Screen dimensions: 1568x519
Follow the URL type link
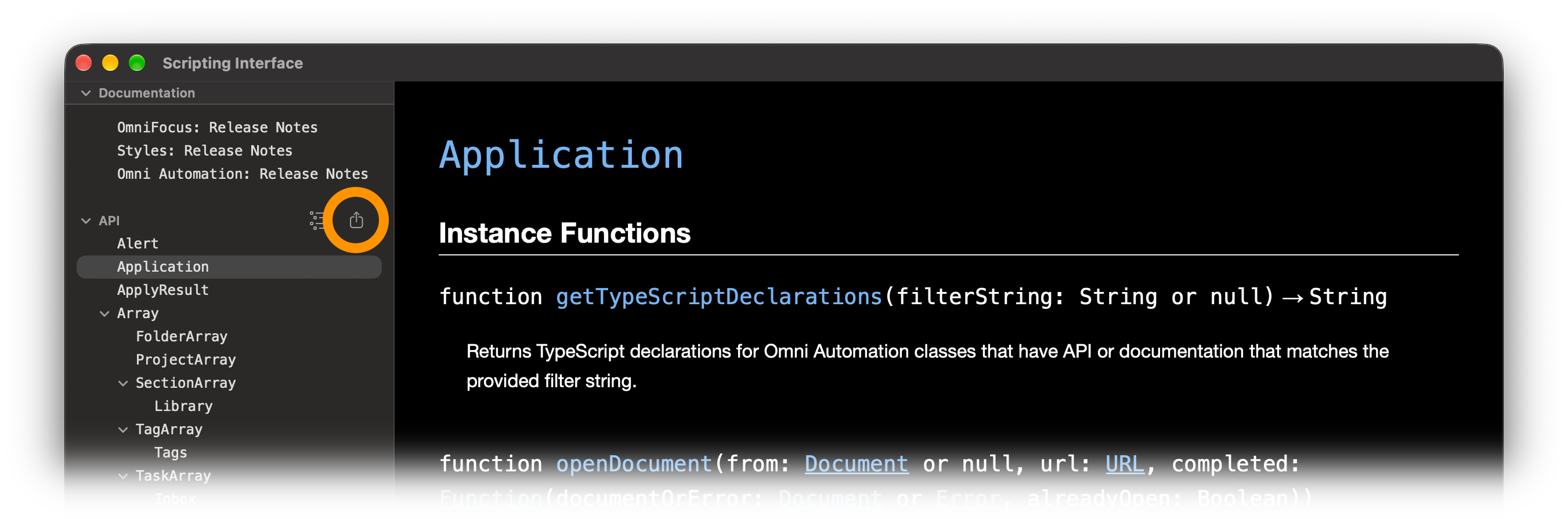pos(1124,464)
